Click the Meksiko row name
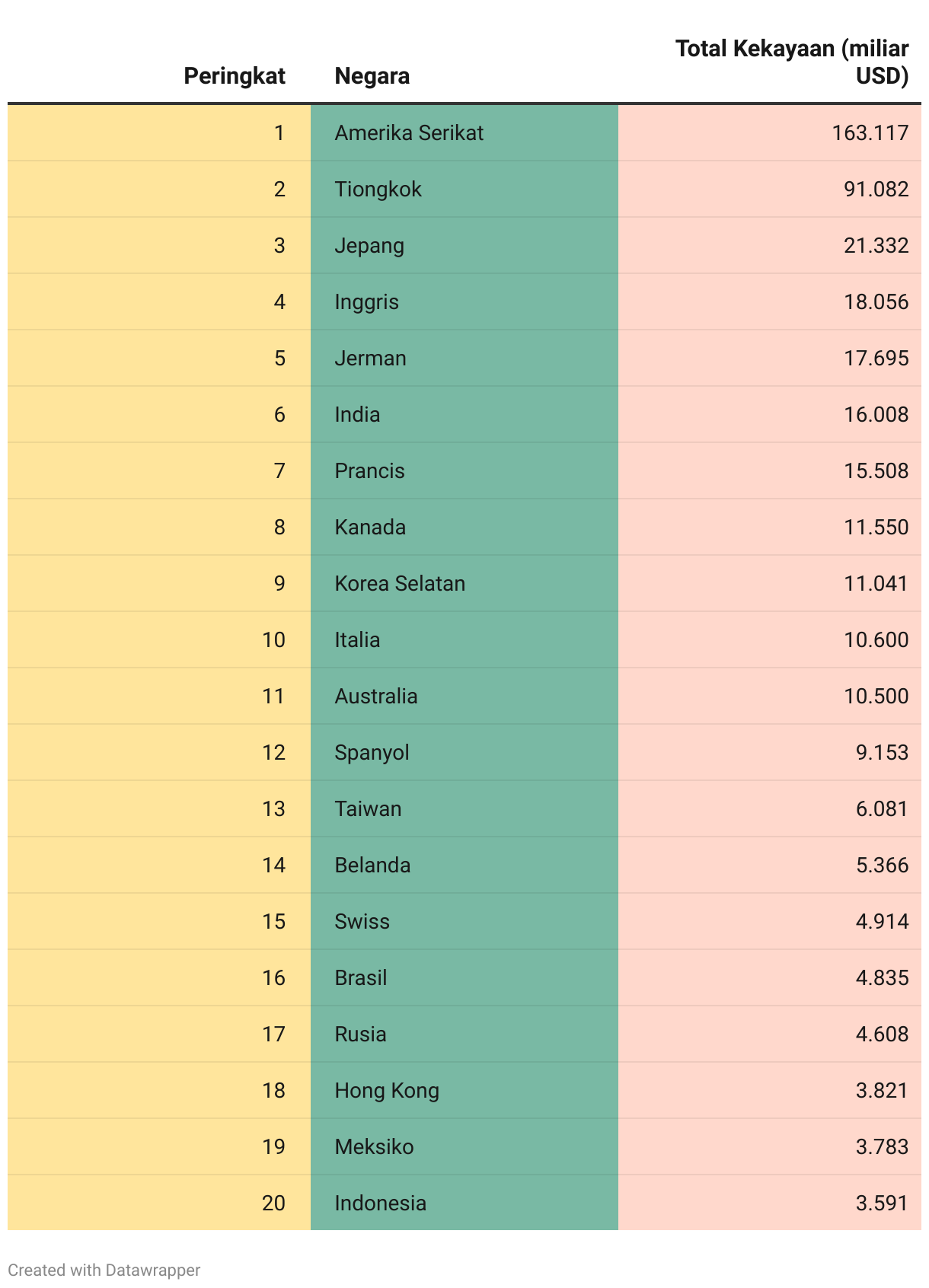 [x=374, y=1147]
